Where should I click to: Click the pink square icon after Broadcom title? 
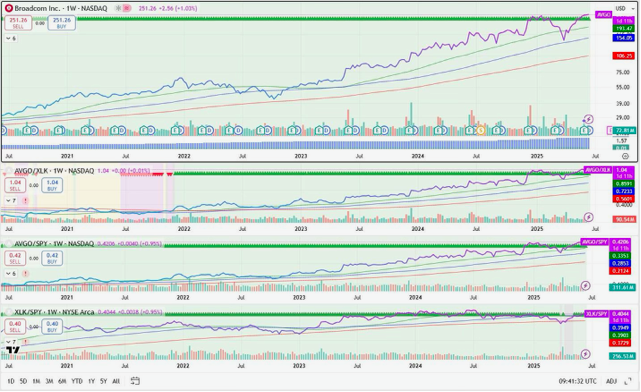click(127, 8)
